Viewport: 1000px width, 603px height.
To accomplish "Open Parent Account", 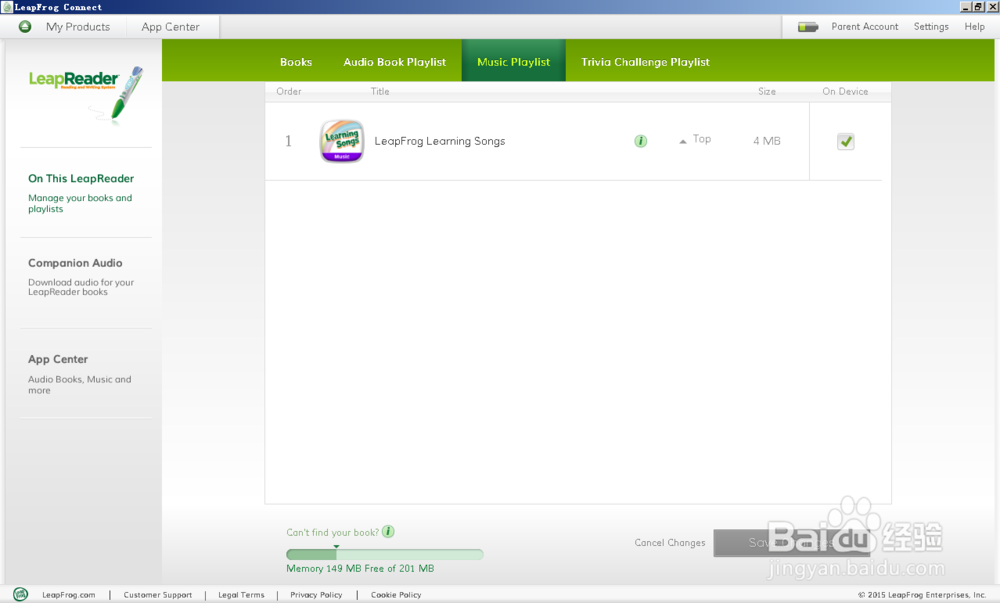I will click(865, 27).
